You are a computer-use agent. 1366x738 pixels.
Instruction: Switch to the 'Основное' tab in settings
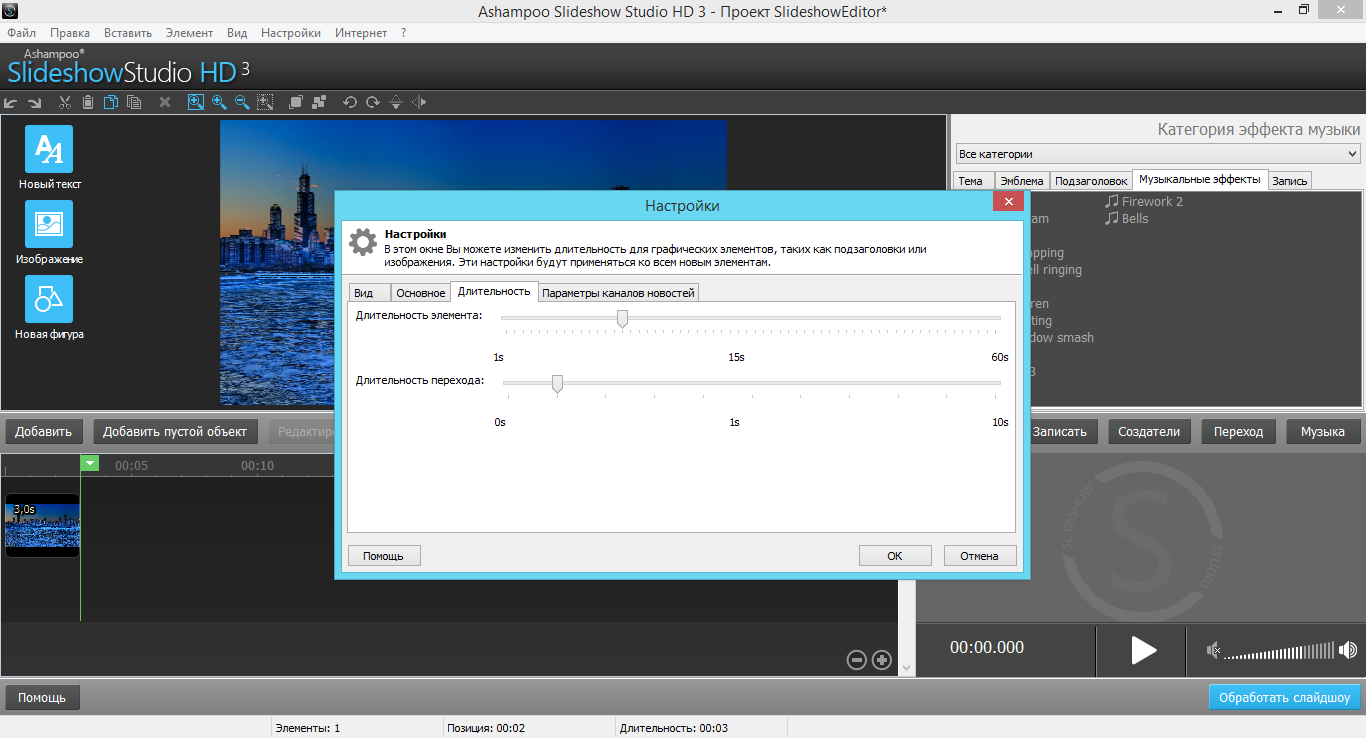420,293
